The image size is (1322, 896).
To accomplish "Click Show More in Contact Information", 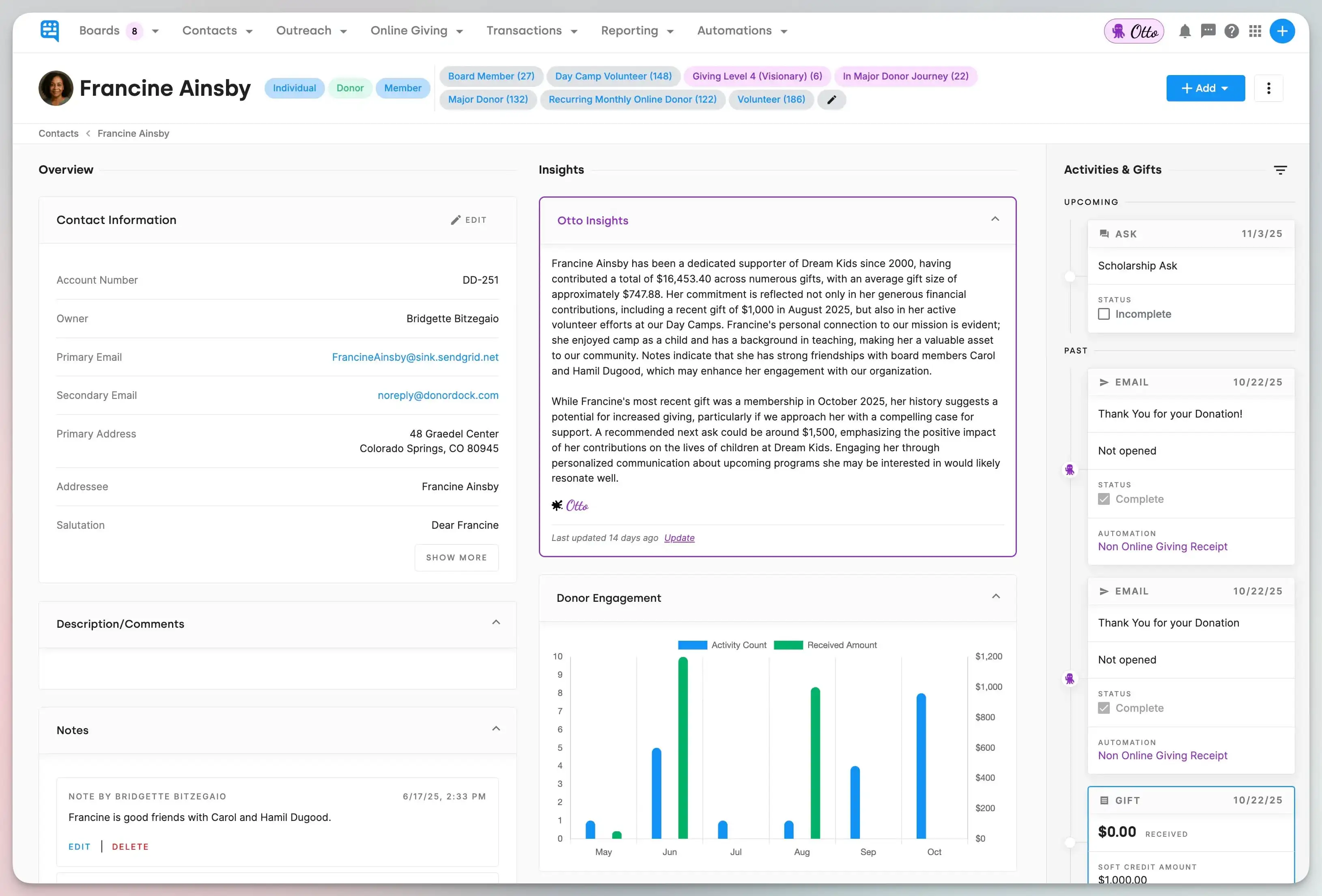I will click(x=456, y=558).
